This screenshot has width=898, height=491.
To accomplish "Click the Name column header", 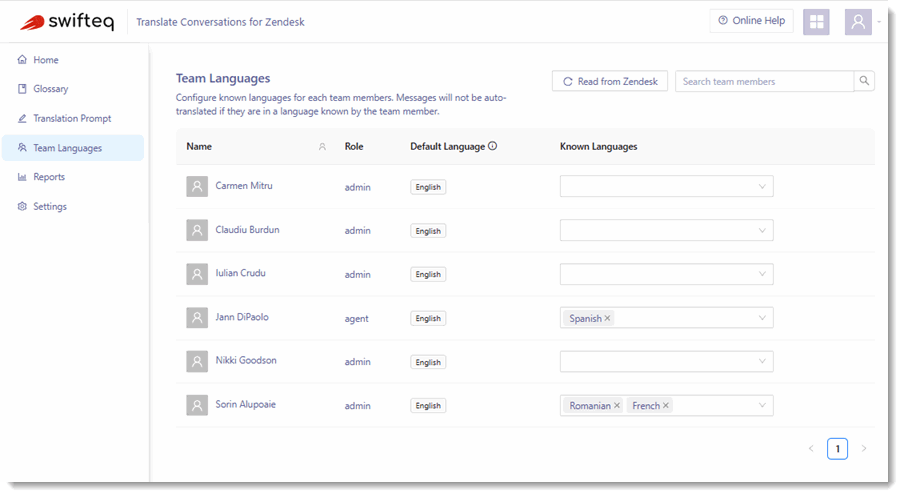I will 199,147.
